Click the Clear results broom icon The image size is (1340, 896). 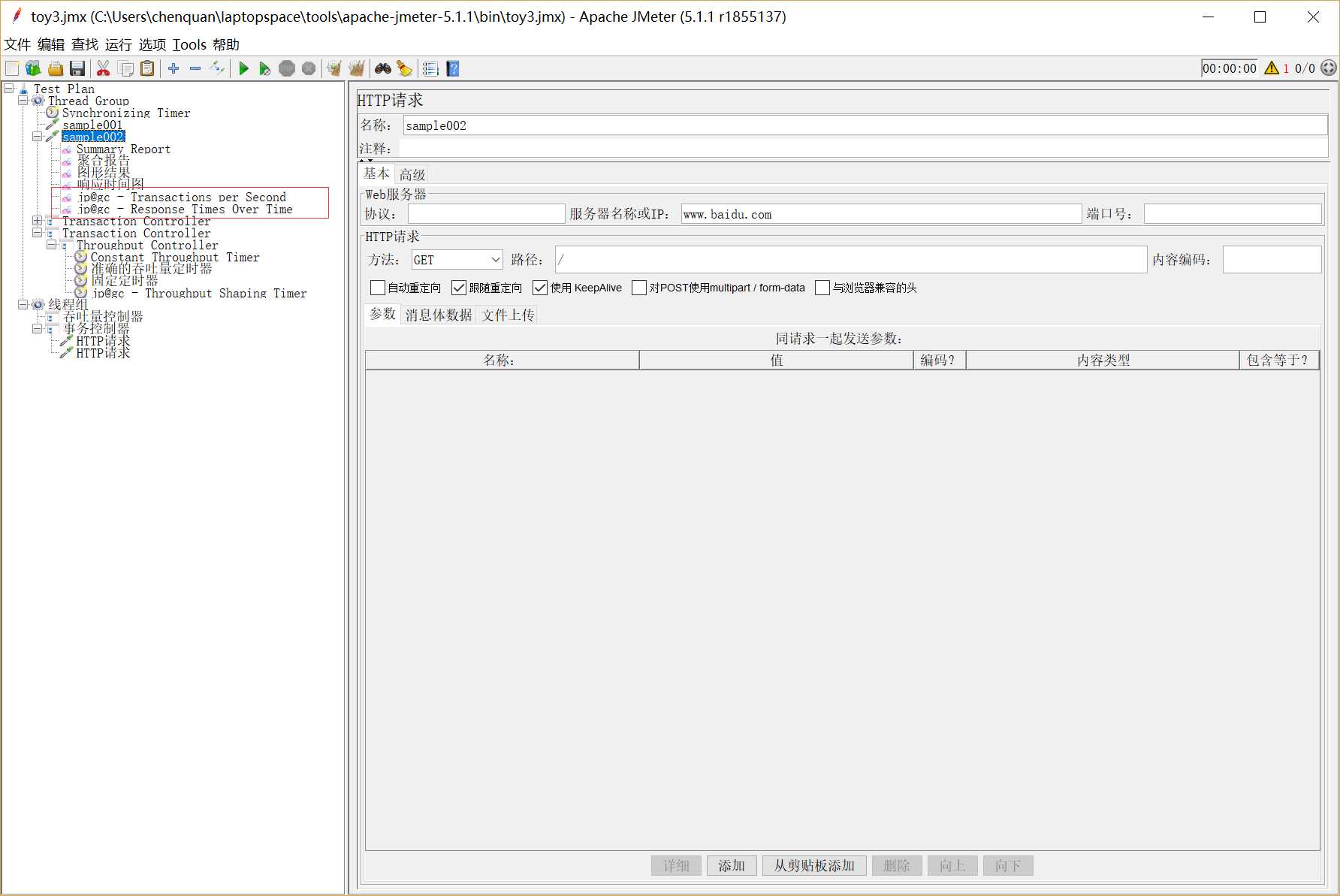coord(334,68)
